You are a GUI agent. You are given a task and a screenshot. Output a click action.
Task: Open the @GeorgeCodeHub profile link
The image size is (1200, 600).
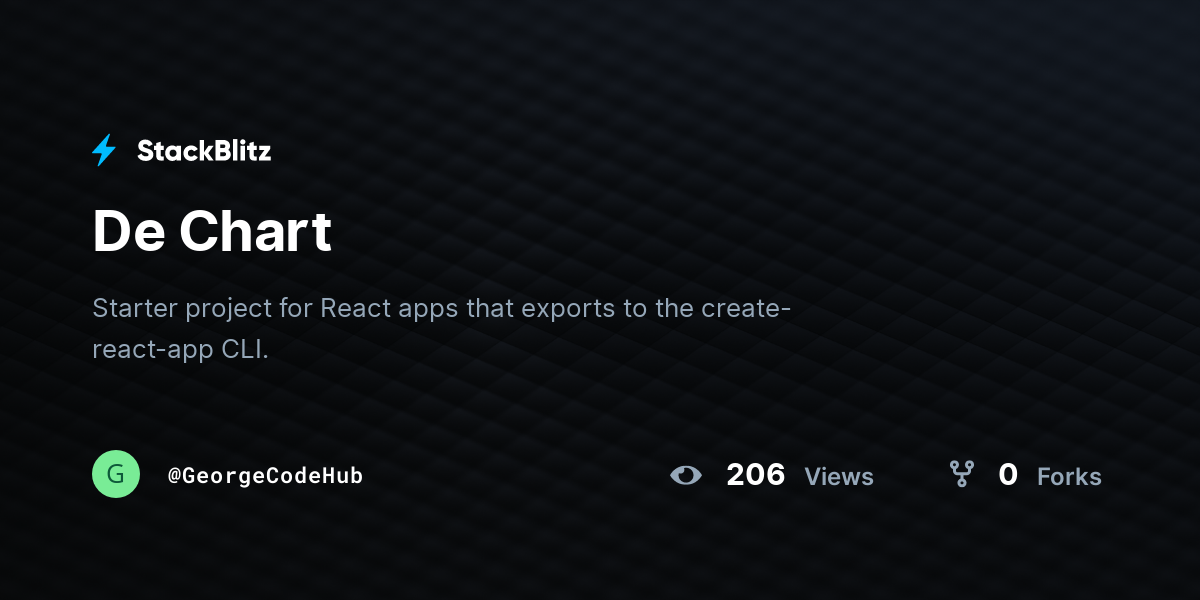pos(265,476)
